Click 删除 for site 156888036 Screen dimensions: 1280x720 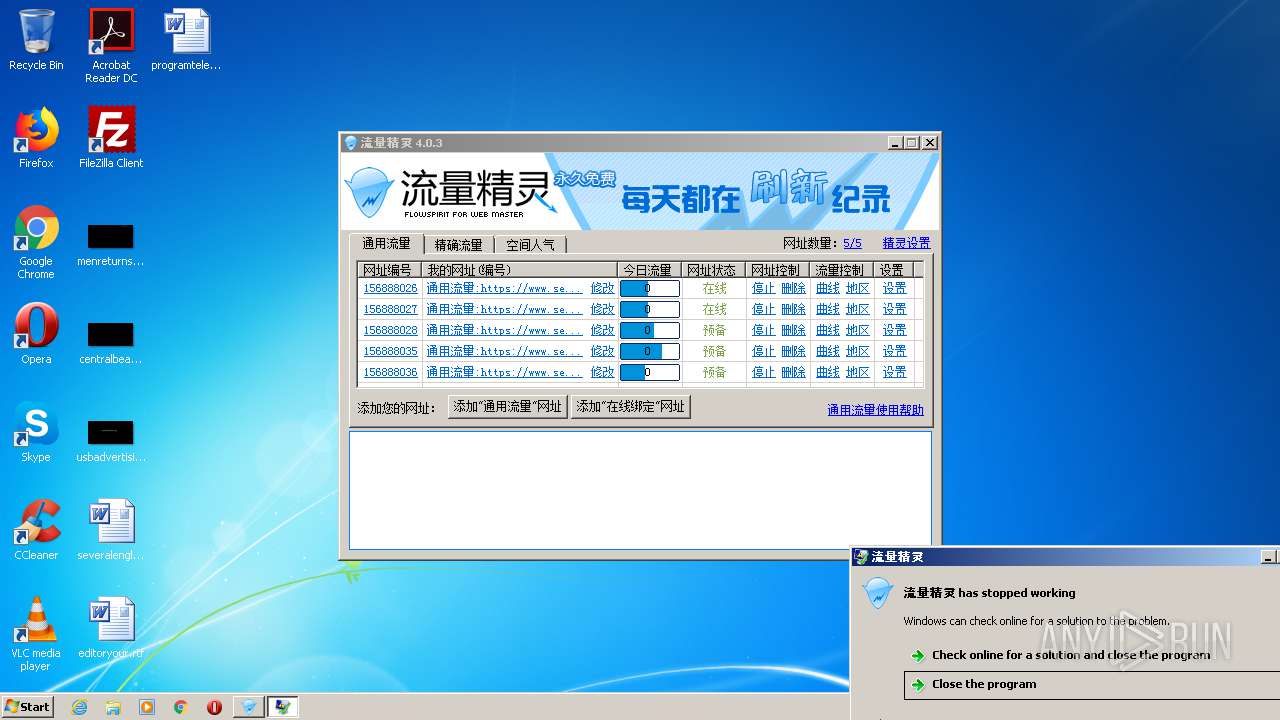pyautogui.click(x=793, y=372)
